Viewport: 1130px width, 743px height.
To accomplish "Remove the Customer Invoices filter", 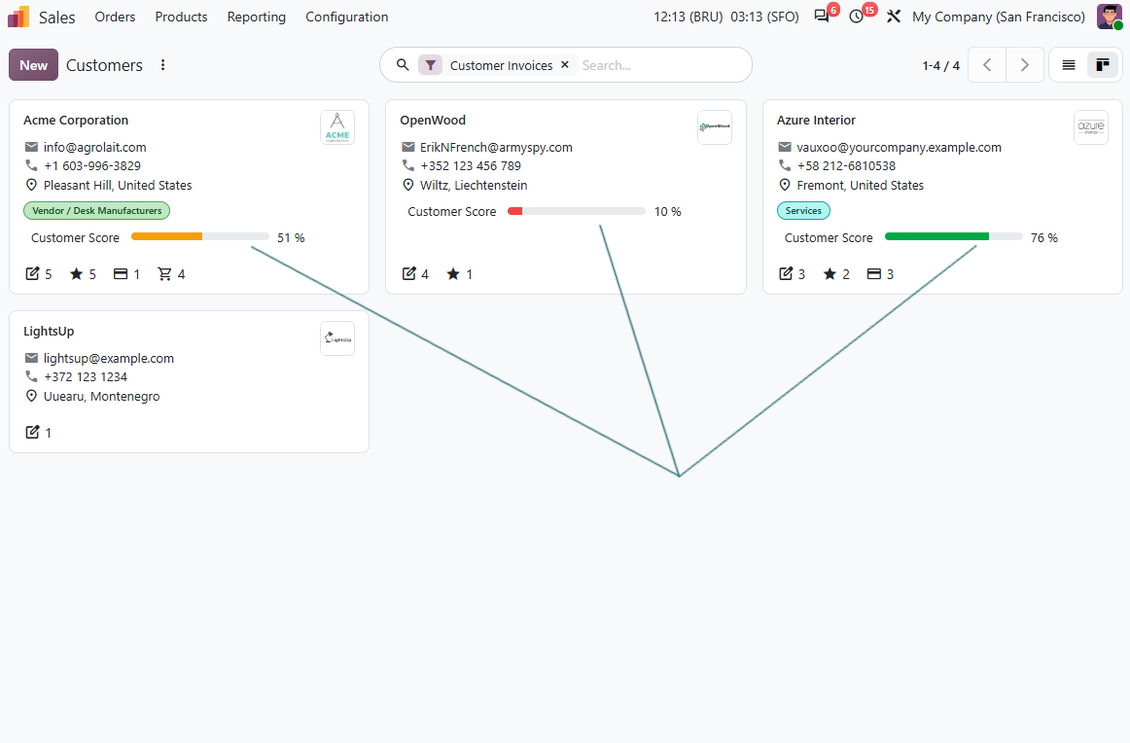I will (x=565, y=64).
